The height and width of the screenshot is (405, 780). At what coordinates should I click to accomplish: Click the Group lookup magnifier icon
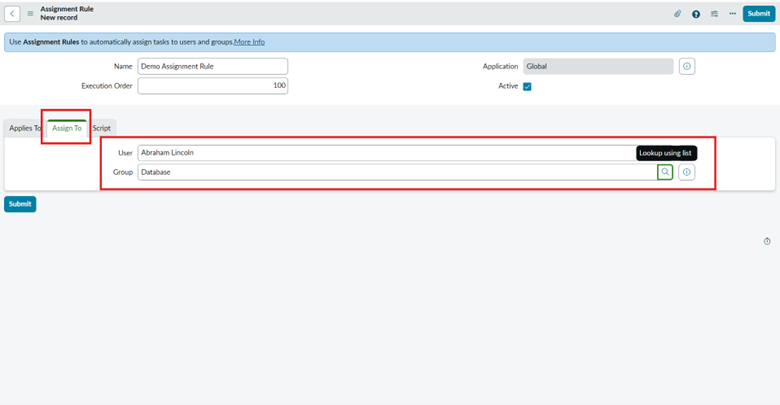[x=665, y=172]
